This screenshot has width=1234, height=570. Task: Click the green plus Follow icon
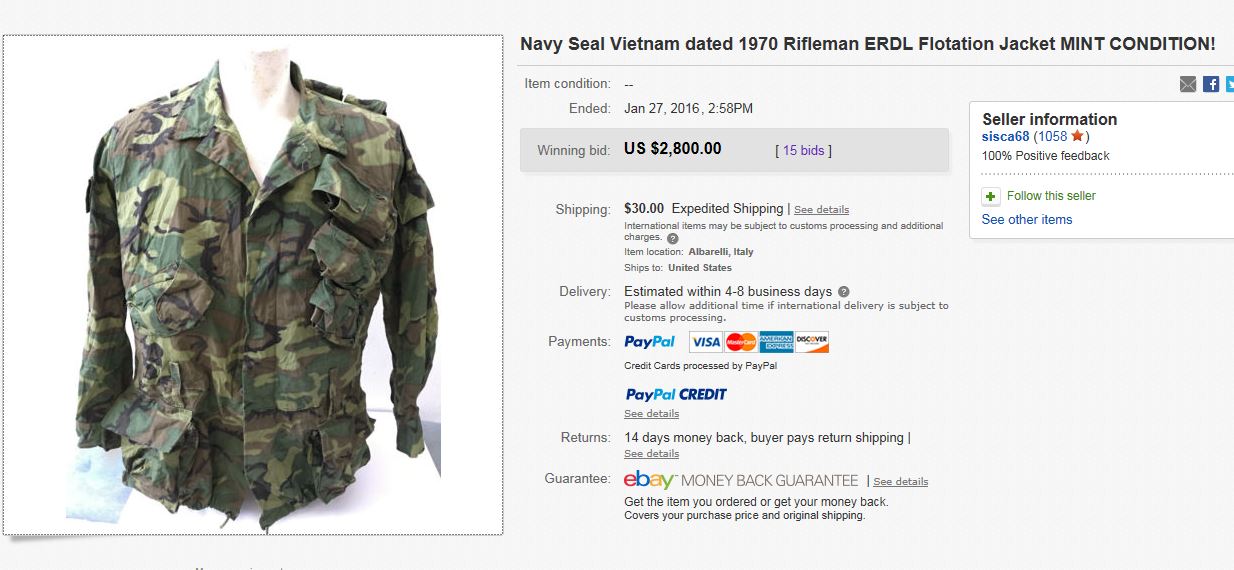click(x=991, y=196)
